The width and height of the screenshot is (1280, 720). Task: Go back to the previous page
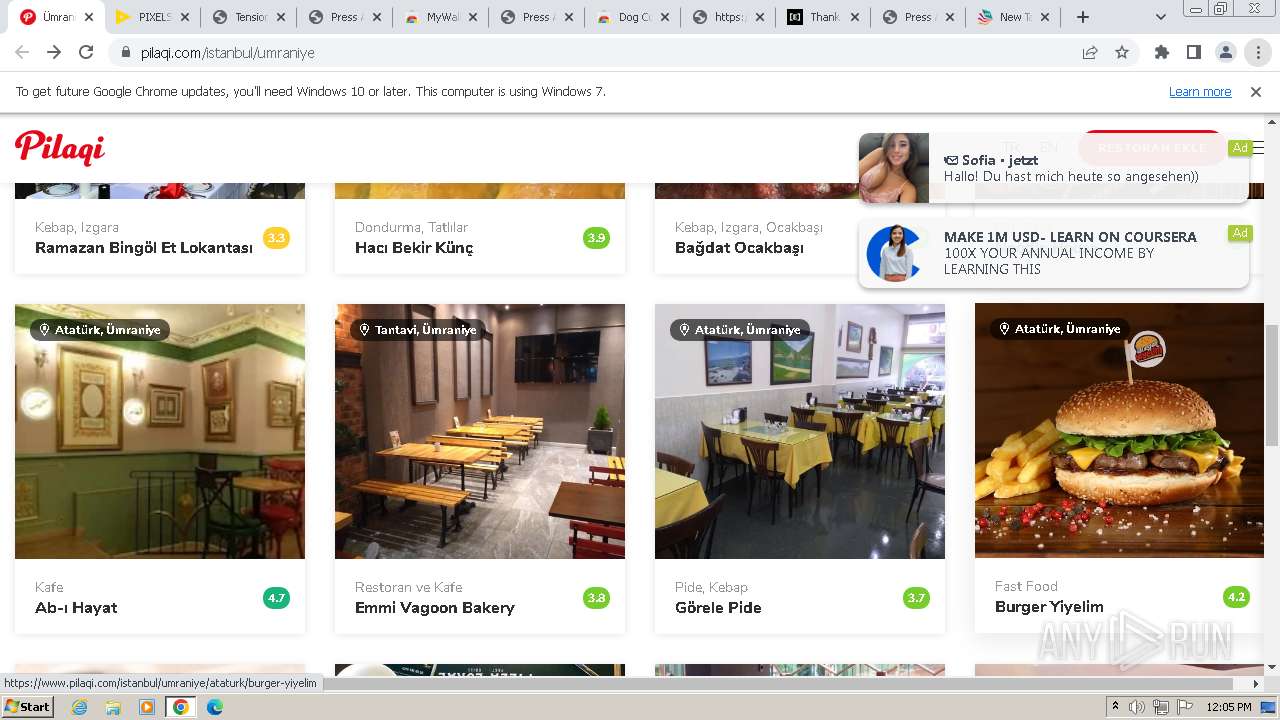pyautogui.click(x=22, y=53)
